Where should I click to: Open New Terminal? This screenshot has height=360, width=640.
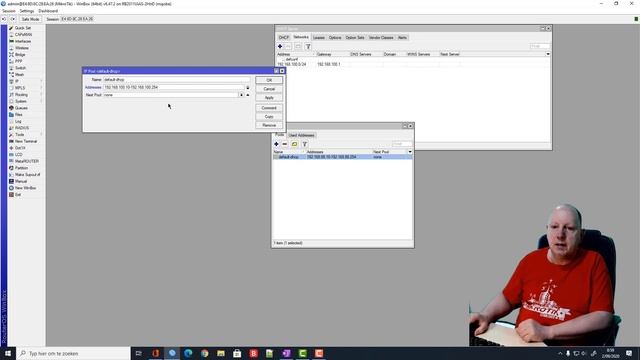(26, 141)
